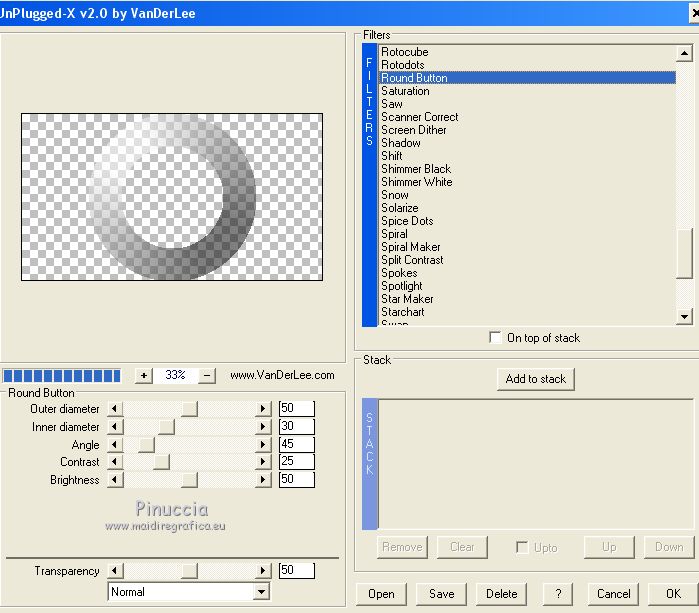Click Outer diameter slider left arrow
Screen dimensions: 699x613
click(x=115, y=409)
